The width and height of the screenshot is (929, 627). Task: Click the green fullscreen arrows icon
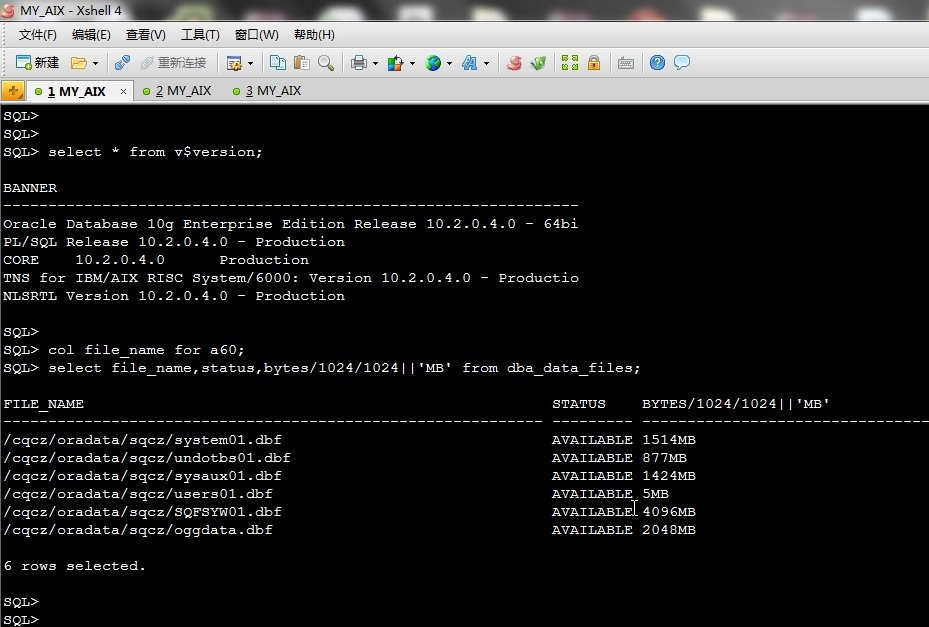[x=570, y=63]
